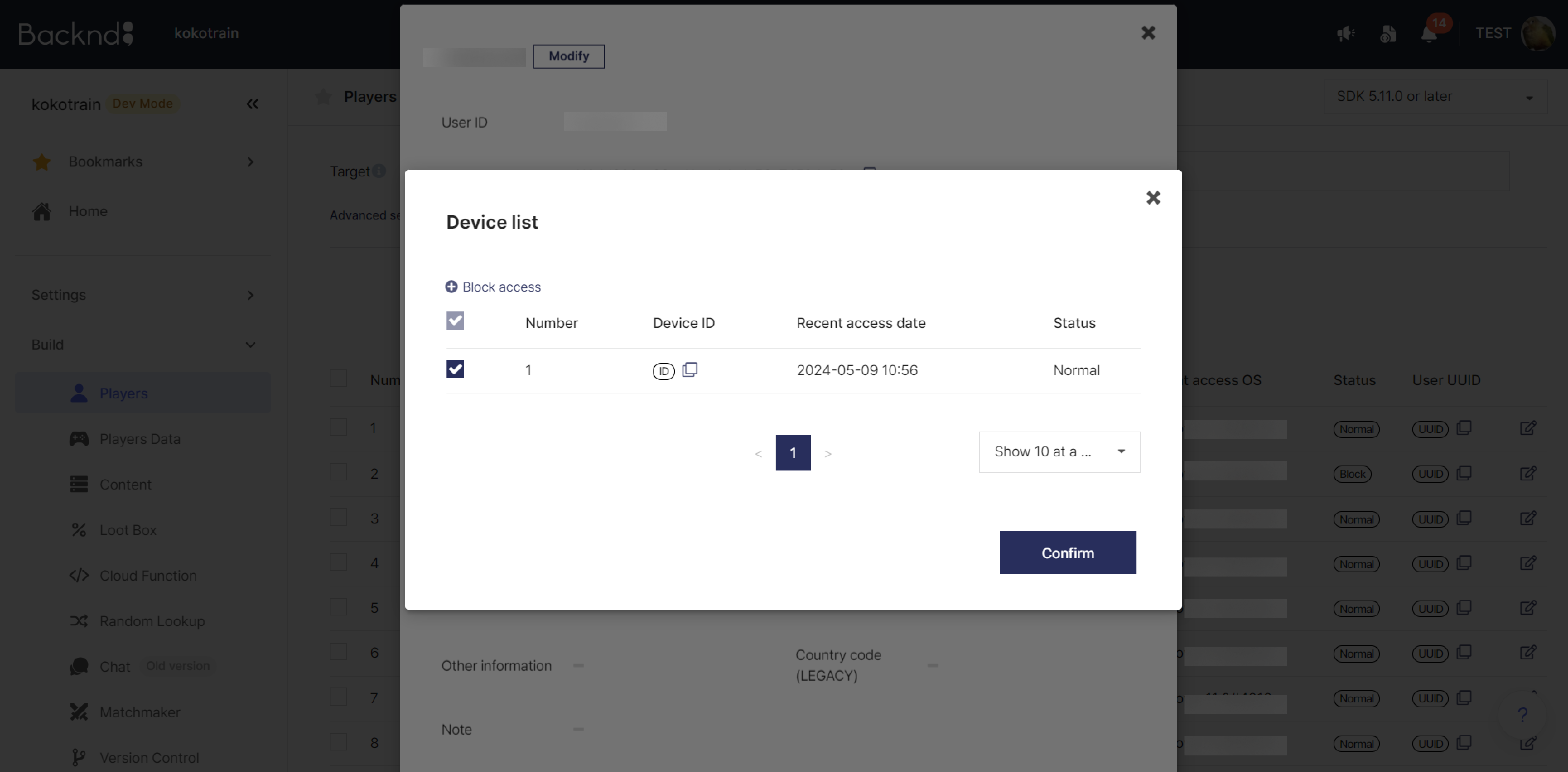The image size is (1568, 772).
Task: Edit player in row 3
Action: [x=1528, y=518]
